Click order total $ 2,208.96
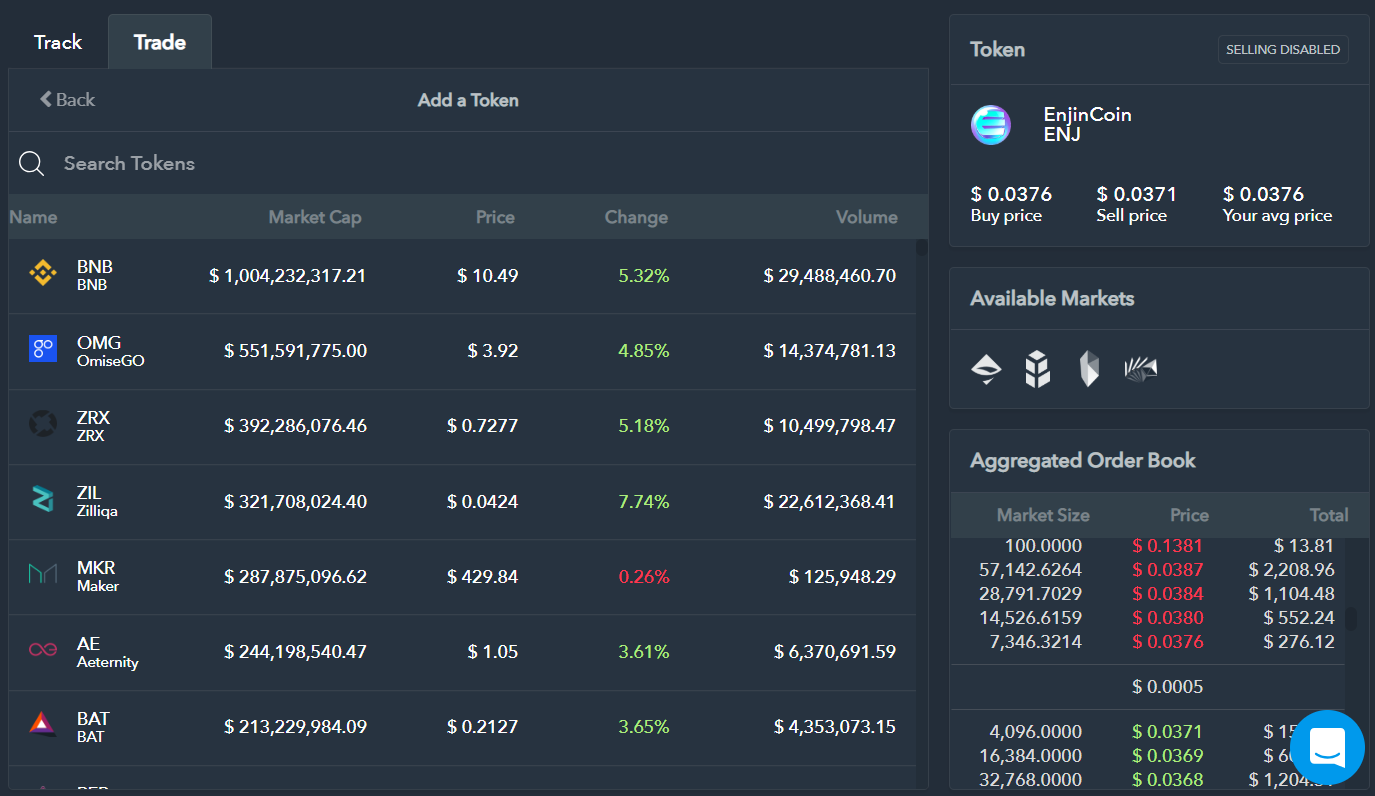The width and height of the screenshot is (1375, 796). [1292, 570]
